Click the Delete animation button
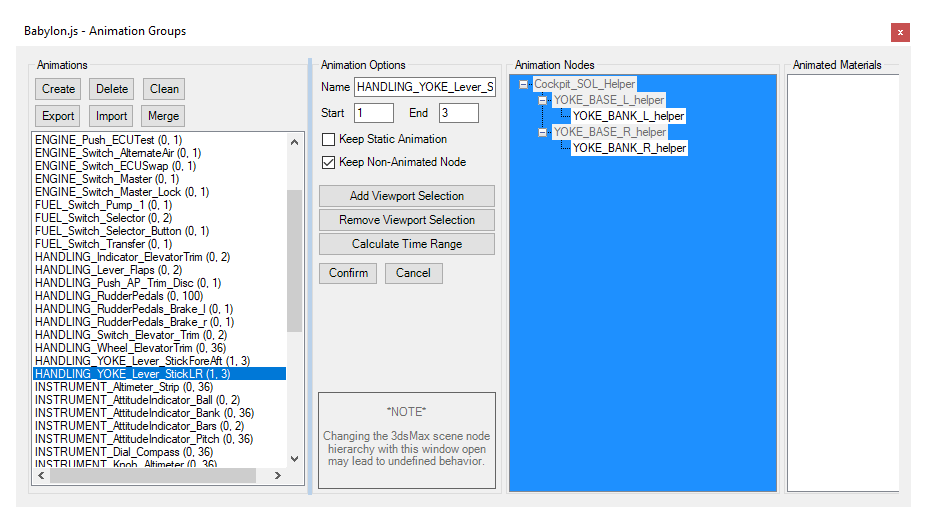The height and width of the screenshot is (524, 928). tap(112, 89)
